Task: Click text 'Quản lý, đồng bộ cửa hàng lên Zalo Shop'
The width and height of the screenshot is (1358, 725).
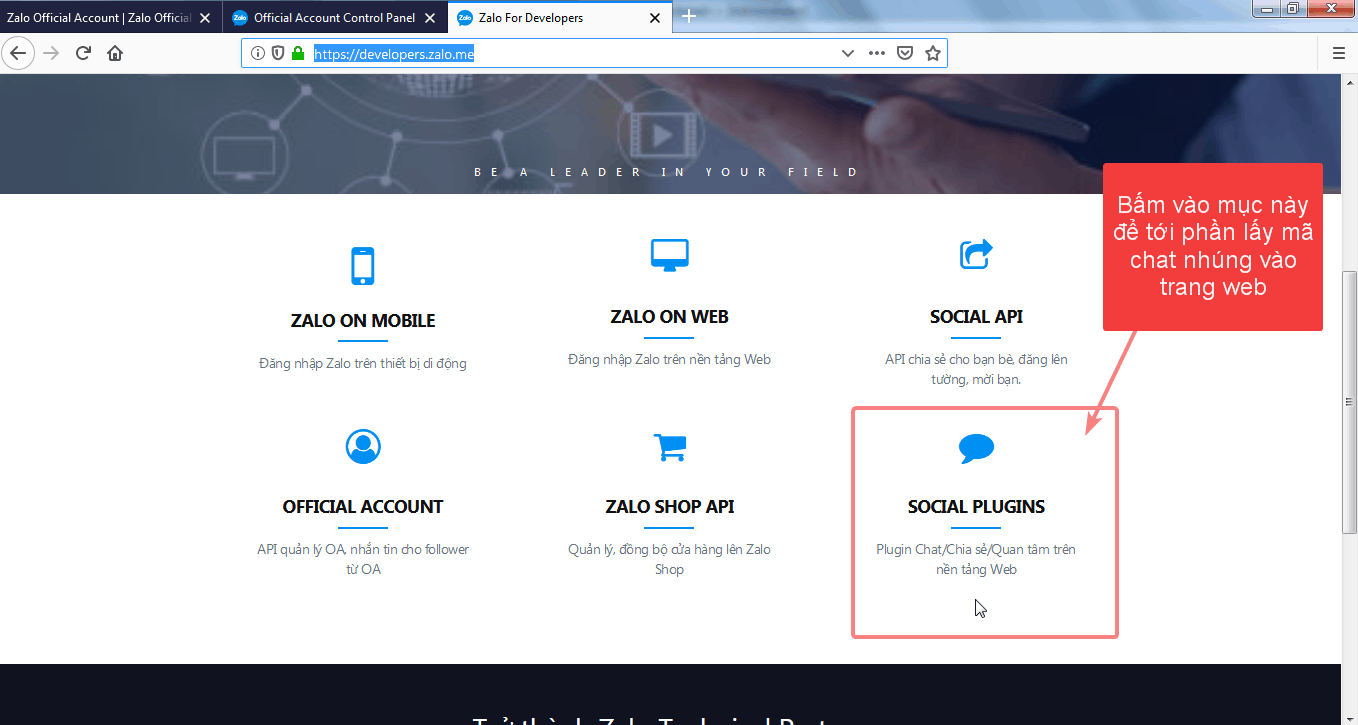Action: tap(669, 560)
